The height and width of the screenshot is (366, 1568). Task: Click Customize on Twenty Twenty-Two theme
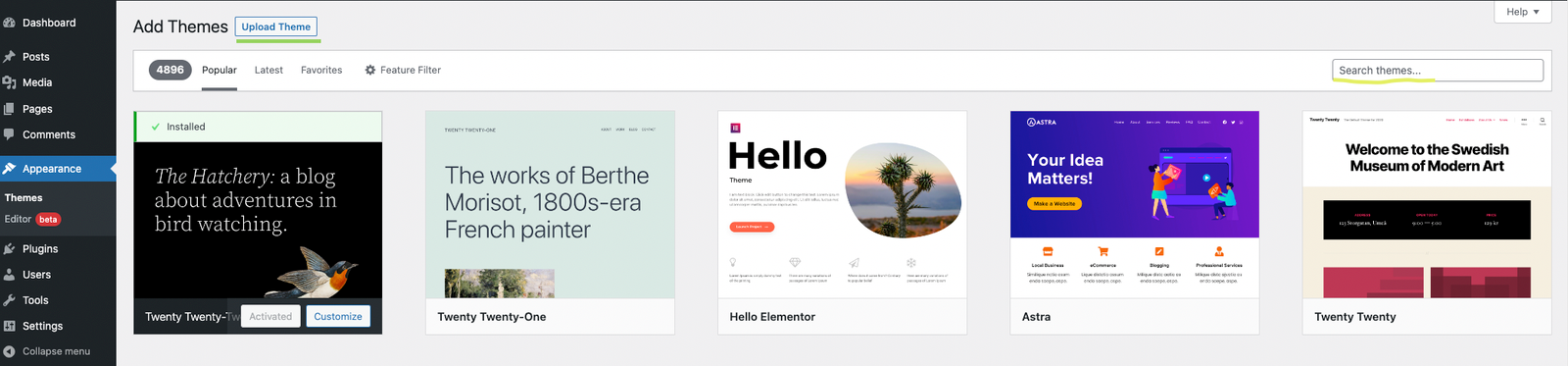tap(338, 316)
